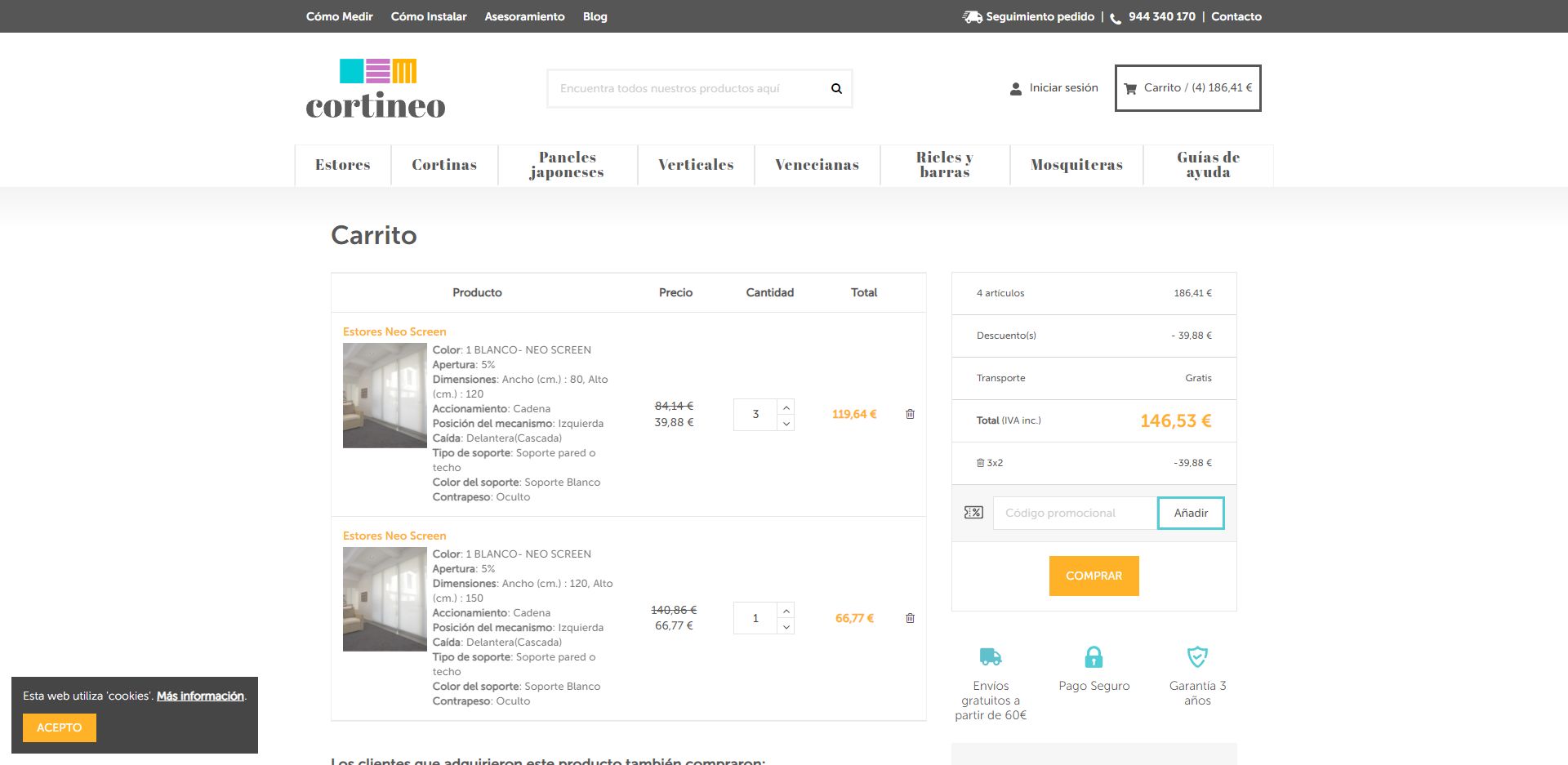The width and height of the screenshot is (1568, 765).
Task: Delete first Estores Neo Screen item
Action: 910,414
